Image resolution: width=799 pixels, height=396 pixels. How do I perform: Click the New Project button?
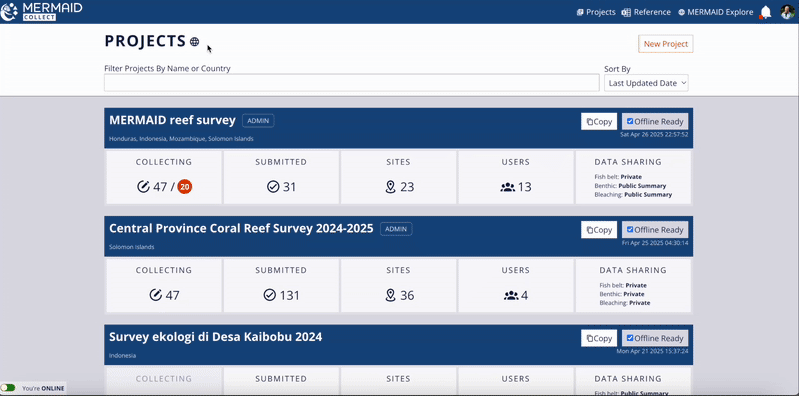pyautogui.click(x=665, y=44)
